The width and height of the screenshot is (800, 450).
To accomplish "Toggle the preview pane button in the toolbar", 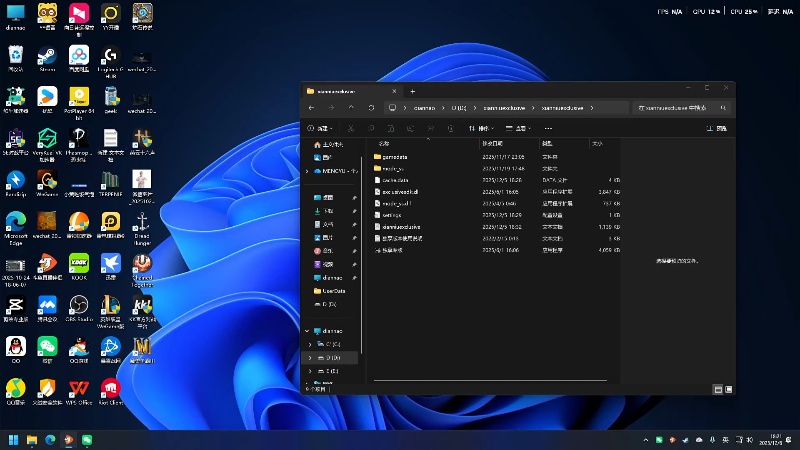I will (x=717, y=128).
